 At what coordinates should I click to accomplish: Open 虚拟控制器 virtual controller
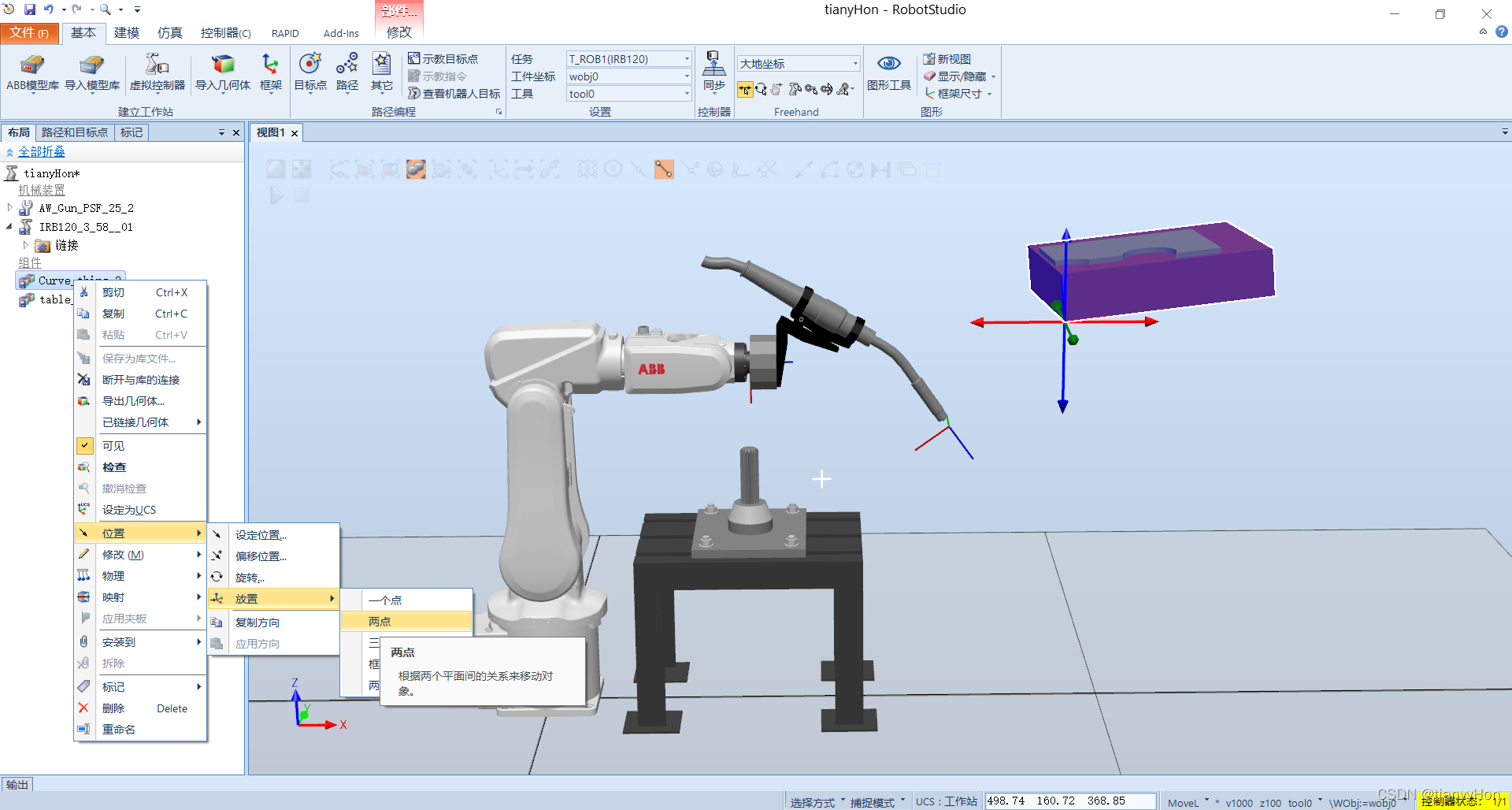click(157, 73)
